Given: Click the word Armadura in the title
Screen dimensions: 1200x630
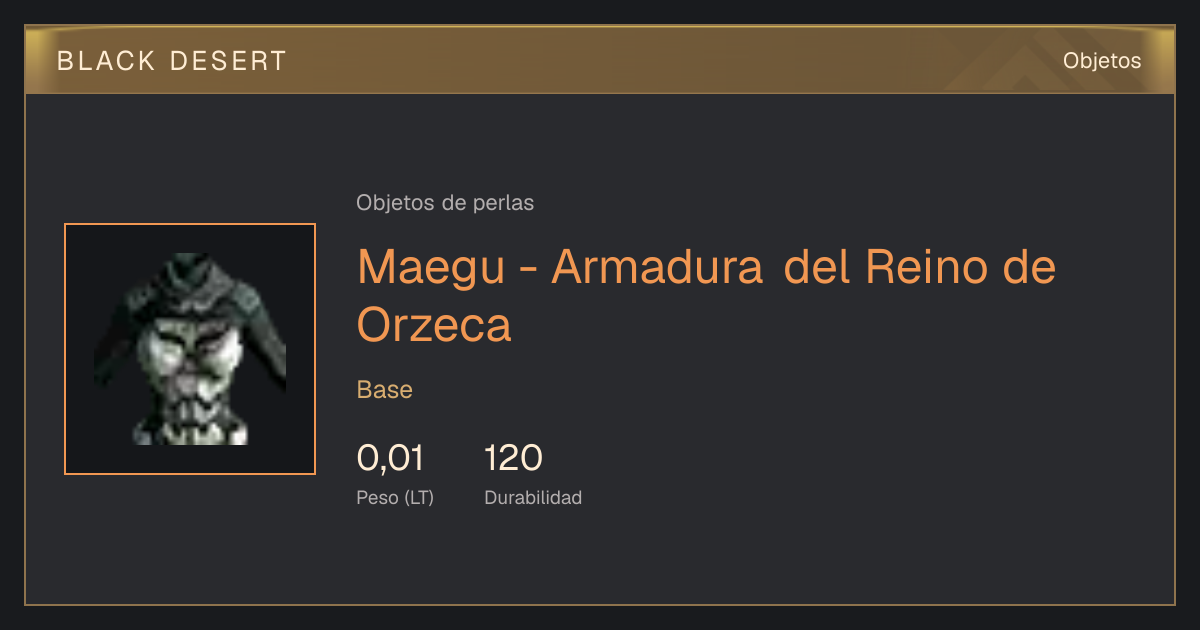Looking at the screenshot, I should [x=657, y=267].
